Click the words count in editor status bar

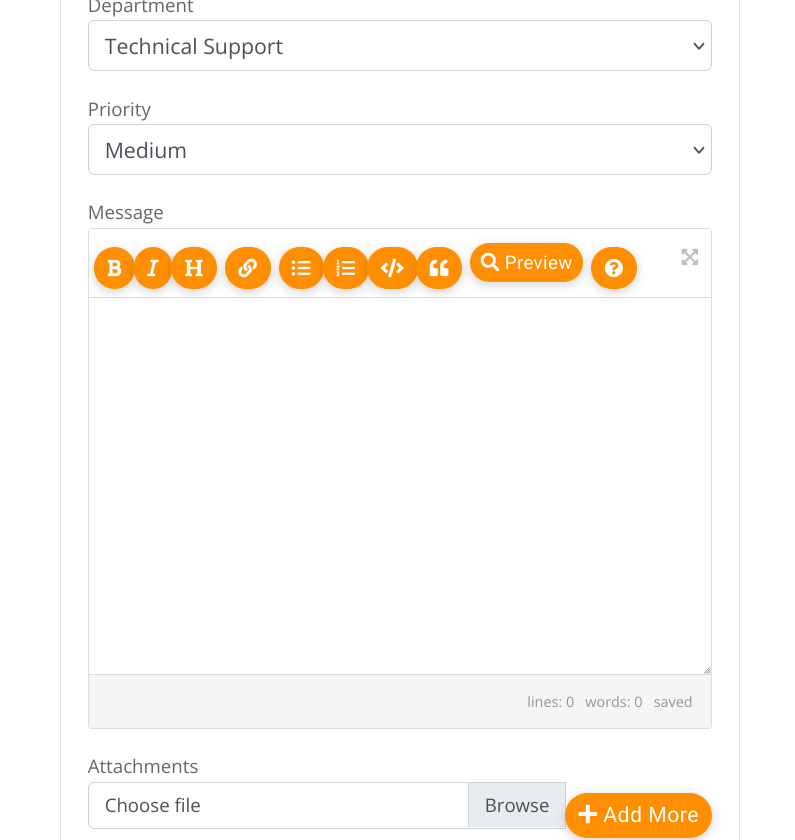613,702
